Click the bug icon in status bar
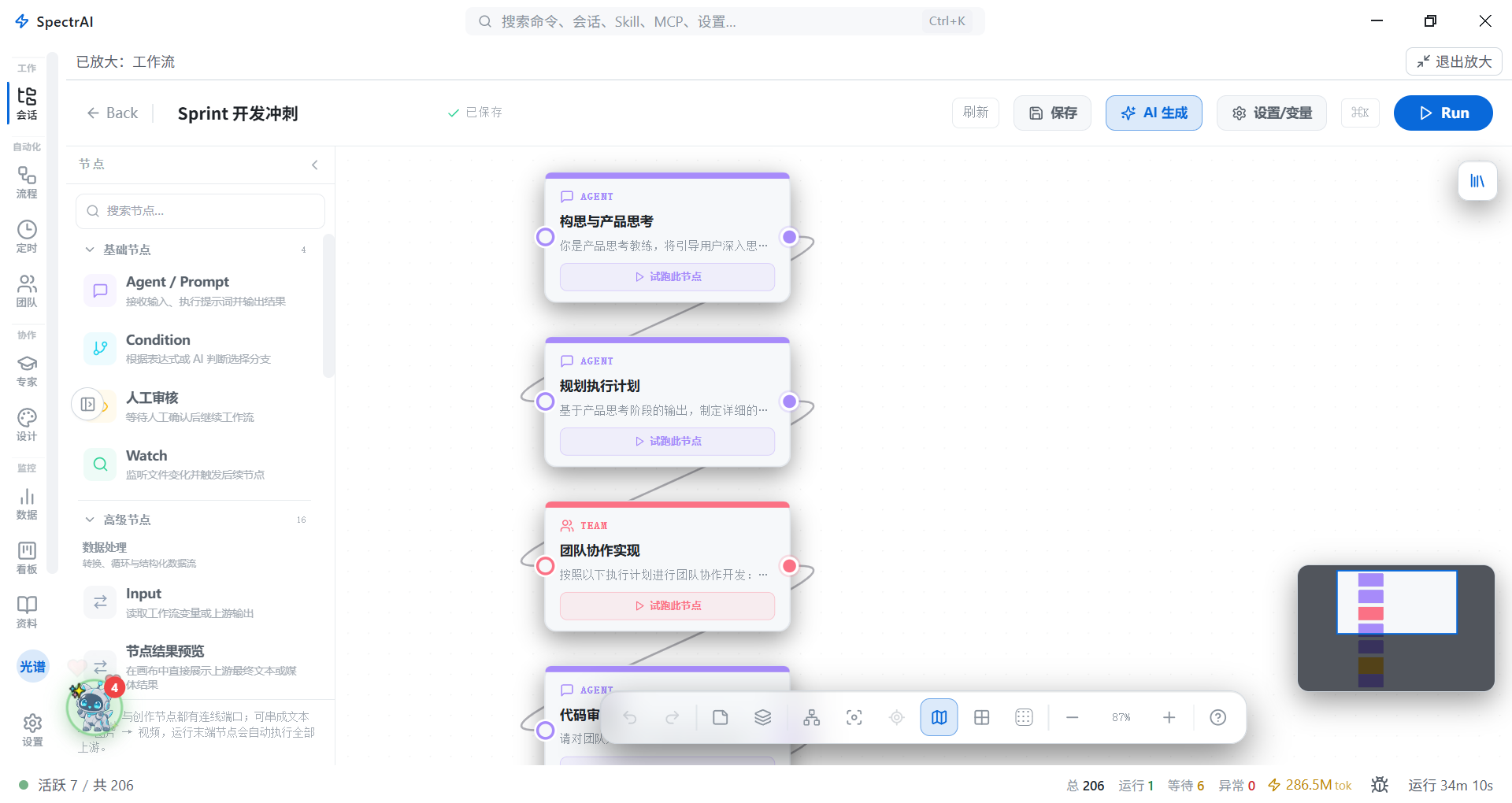 [x=1380, y=785]
